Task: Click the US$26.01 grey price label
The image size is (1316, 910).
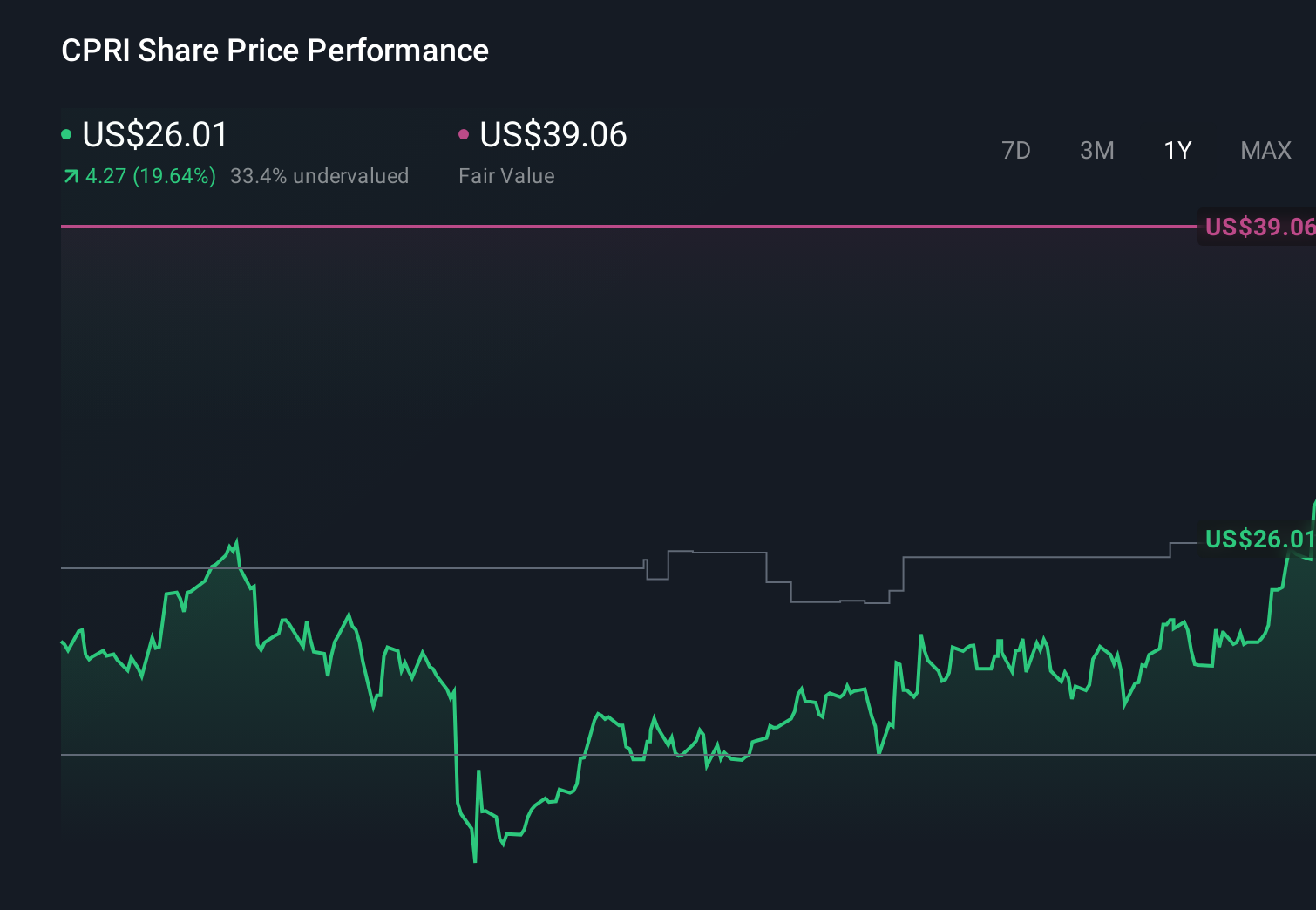Action: (1258, 540)
